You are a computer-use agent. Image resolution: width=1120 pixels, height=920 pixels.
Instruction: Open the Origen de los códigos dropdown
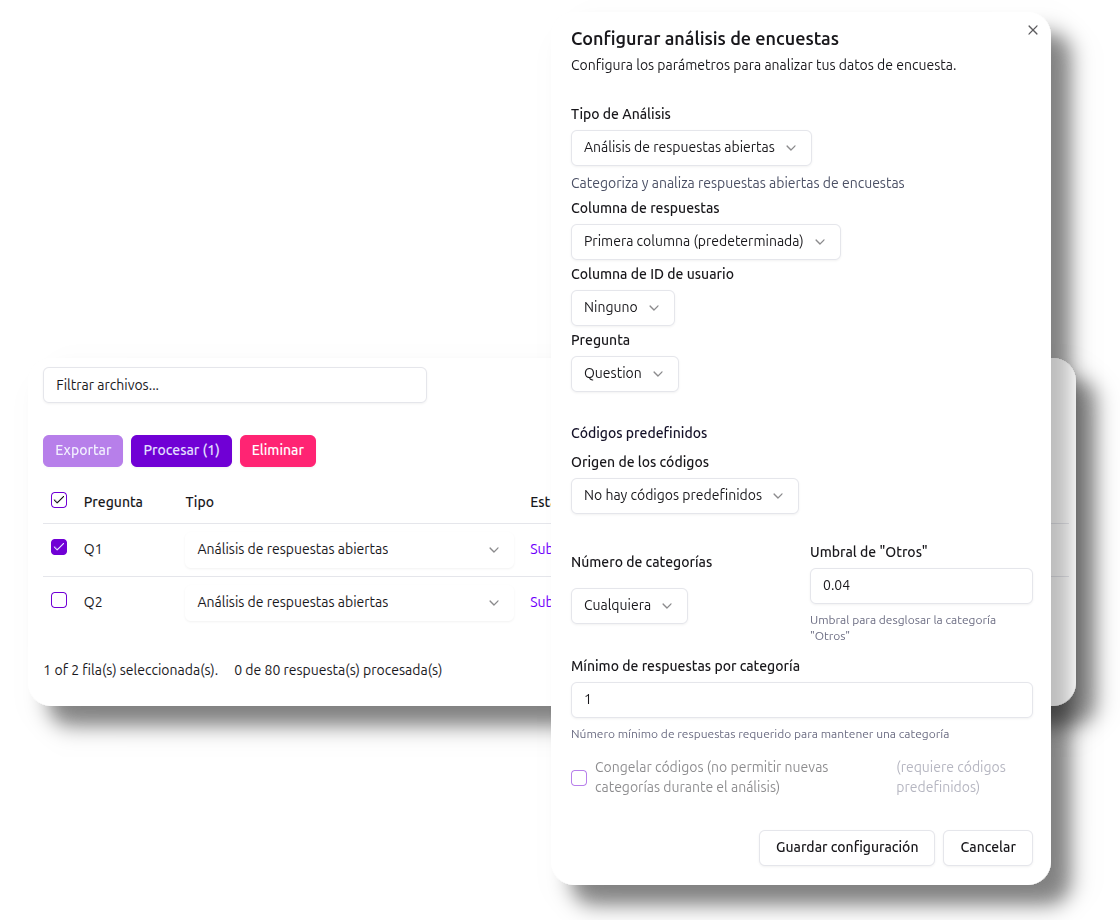684,496
